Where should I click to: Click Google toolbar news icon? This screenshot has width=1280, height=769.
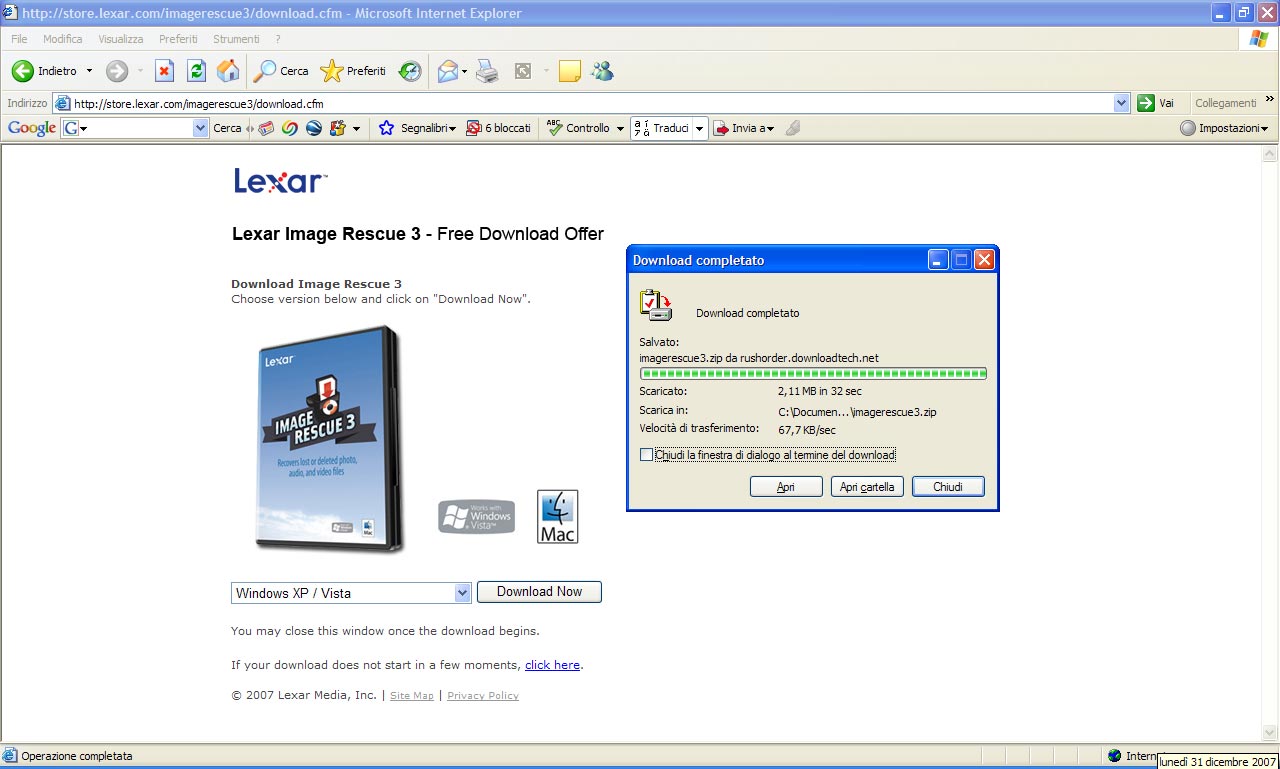click(266, 128)
